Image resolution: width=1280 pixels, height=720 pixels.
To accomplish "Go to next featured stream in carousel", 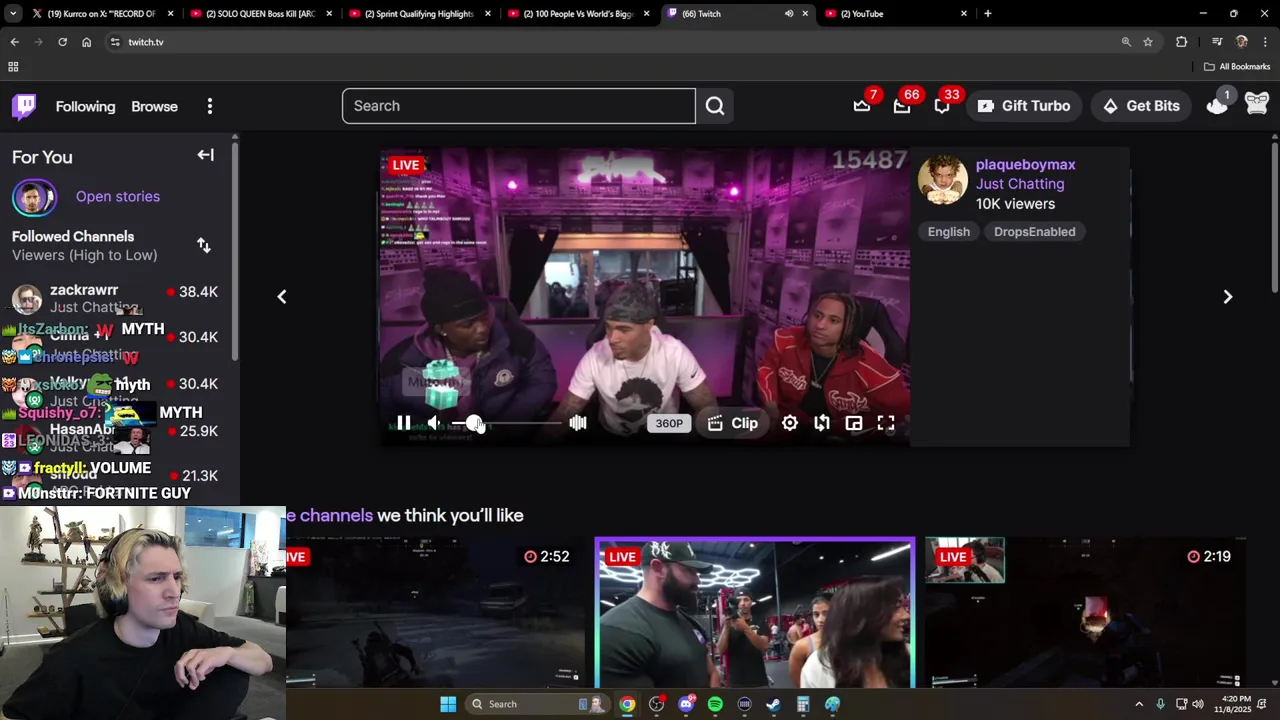I will click(1228, 297).
